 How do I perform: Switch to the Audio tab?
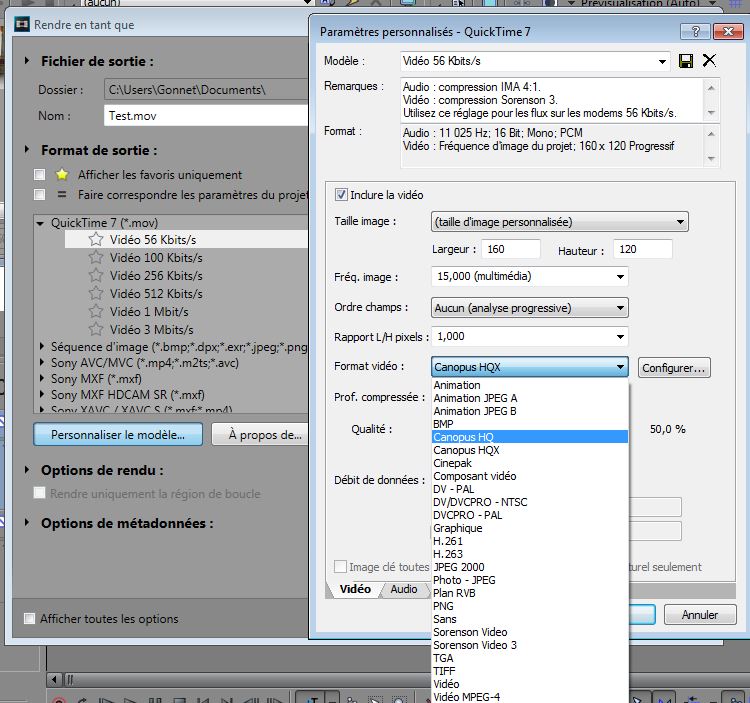404,589
